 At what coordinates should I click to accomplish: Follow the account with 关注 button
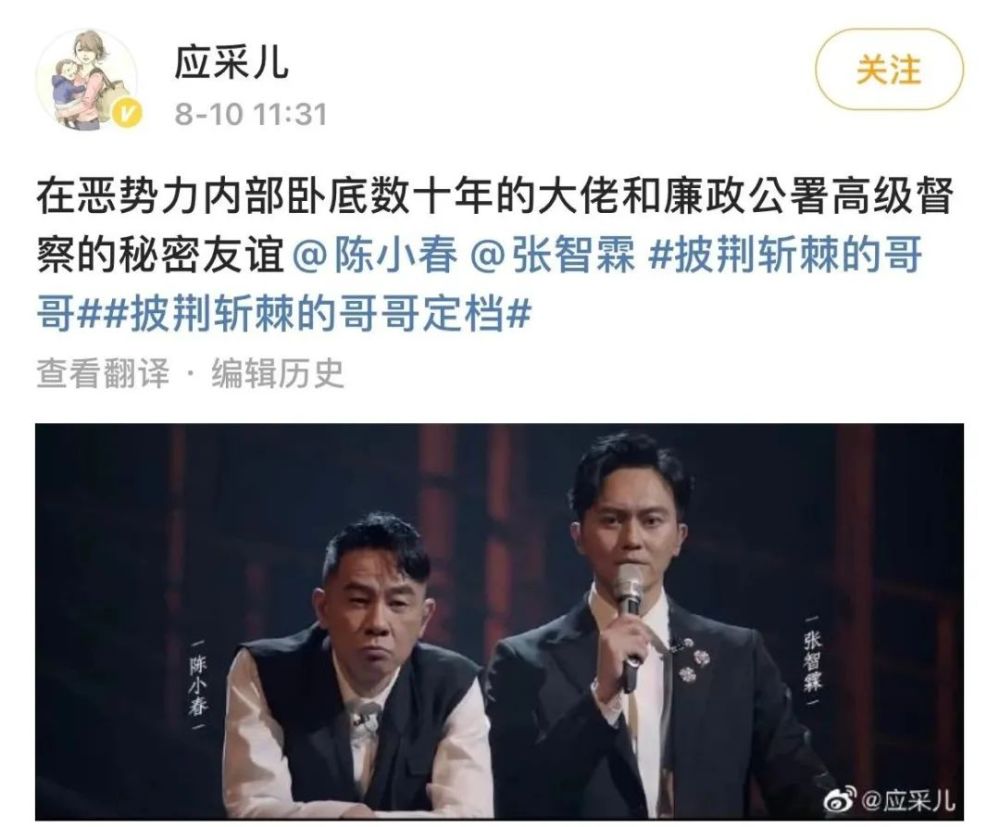pos(890,70)
